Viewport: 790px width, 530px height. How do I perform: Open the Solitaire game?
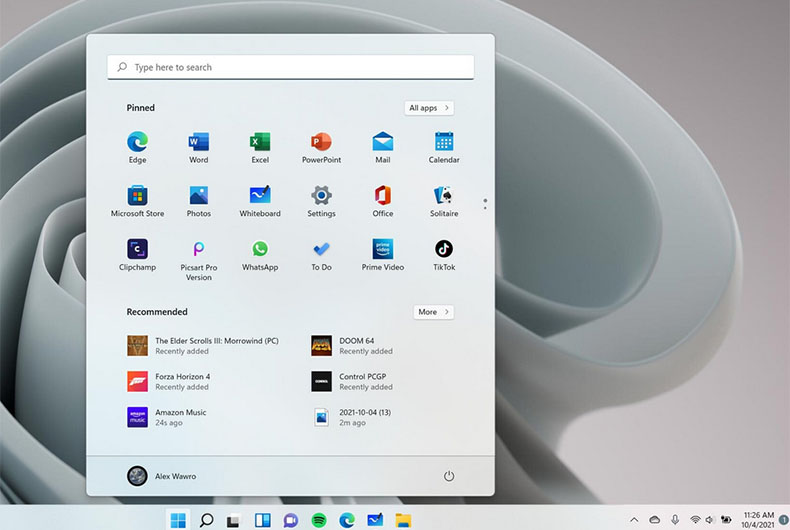coord(444,201)
